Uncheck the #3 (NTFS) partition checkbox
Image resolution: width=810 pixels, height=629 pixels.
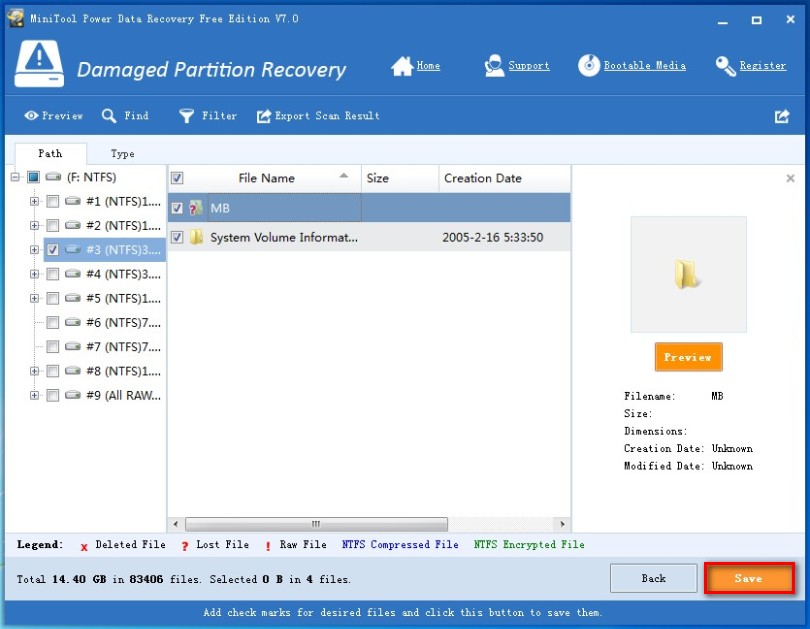tap(52, 250)
